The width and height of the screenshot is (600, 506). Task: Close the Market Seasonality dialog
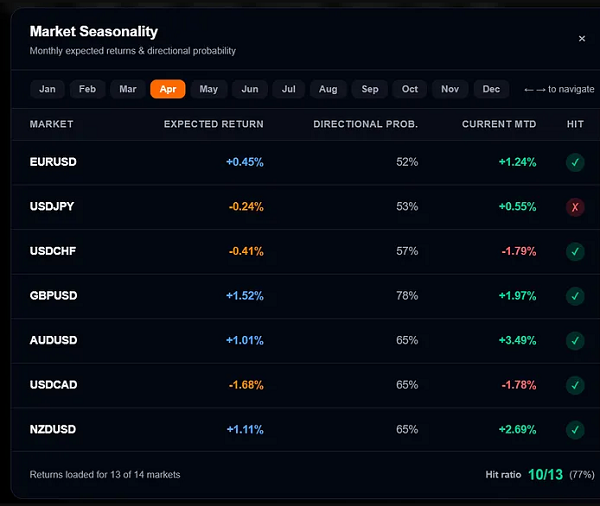pos(582,38)
